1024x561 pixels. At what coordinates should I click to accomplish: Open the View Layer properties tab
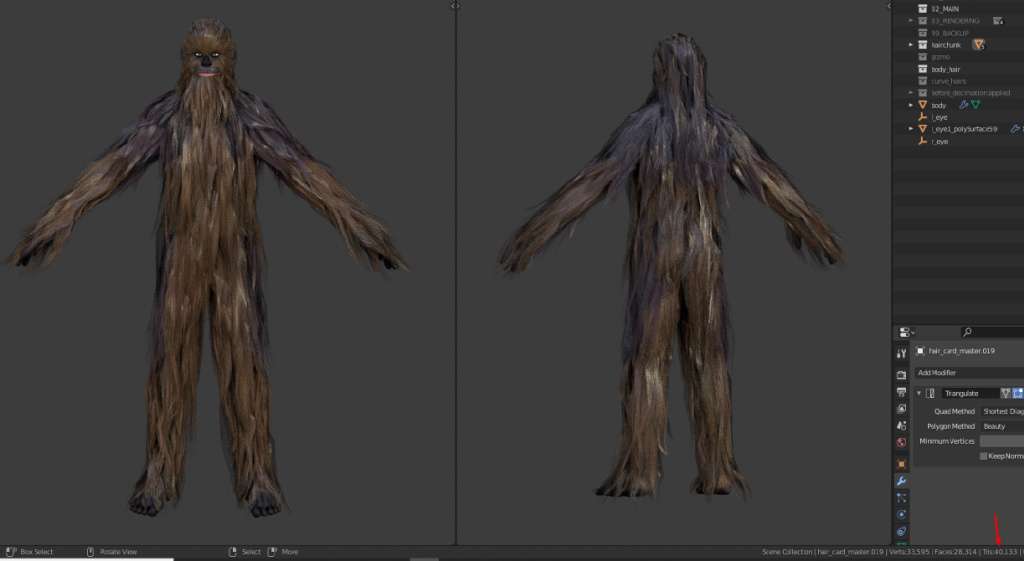point(901,408)
